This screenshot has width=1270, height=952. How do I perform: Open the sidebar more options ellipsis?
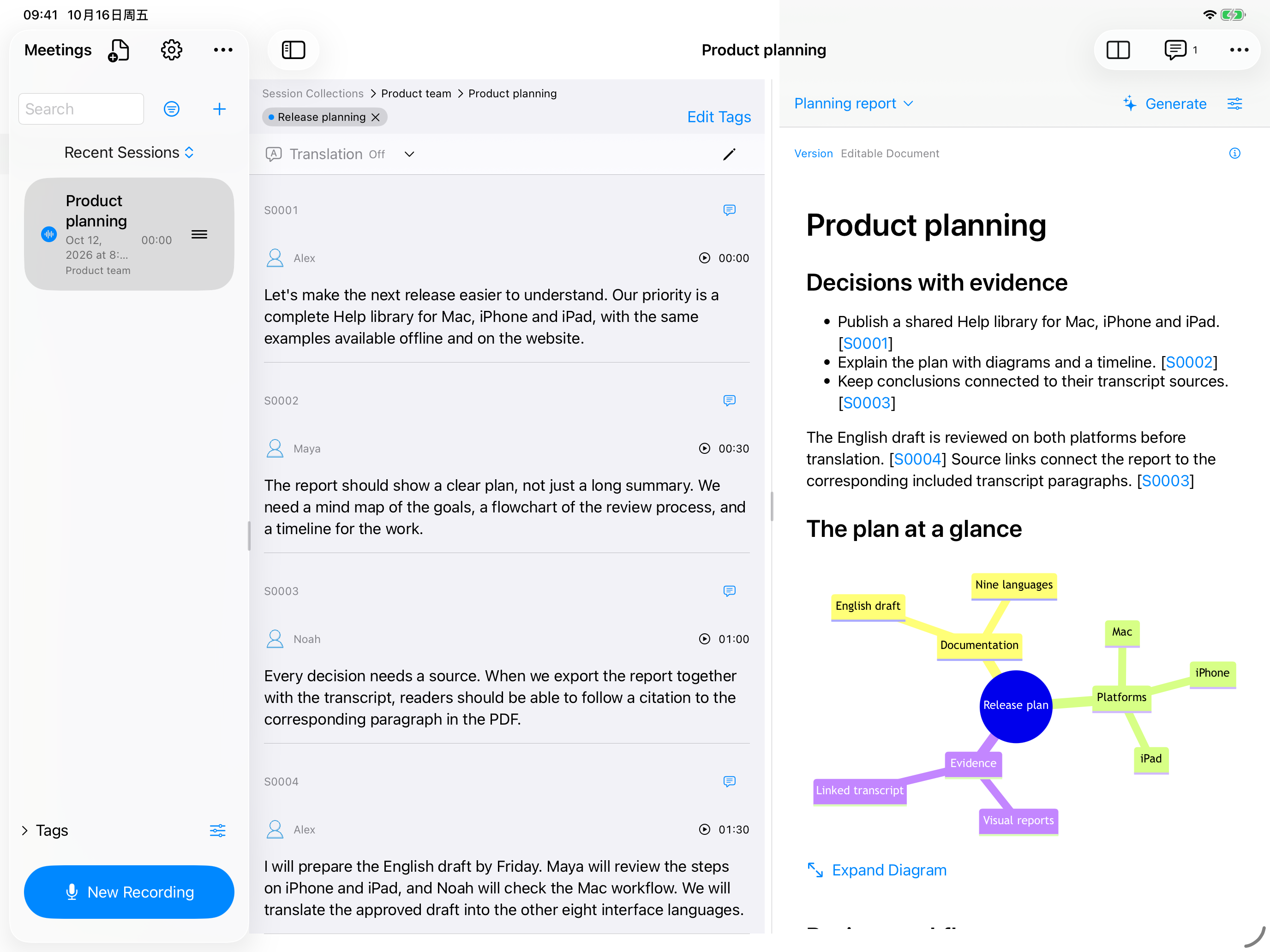(x=223, y=50)
